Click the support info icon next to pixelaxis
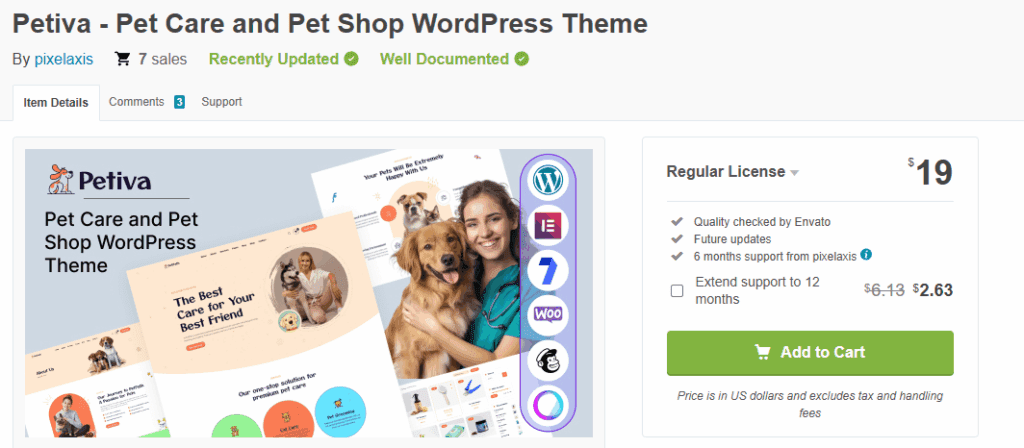Screen dimensions: 1024x448 tap(866, 255)
